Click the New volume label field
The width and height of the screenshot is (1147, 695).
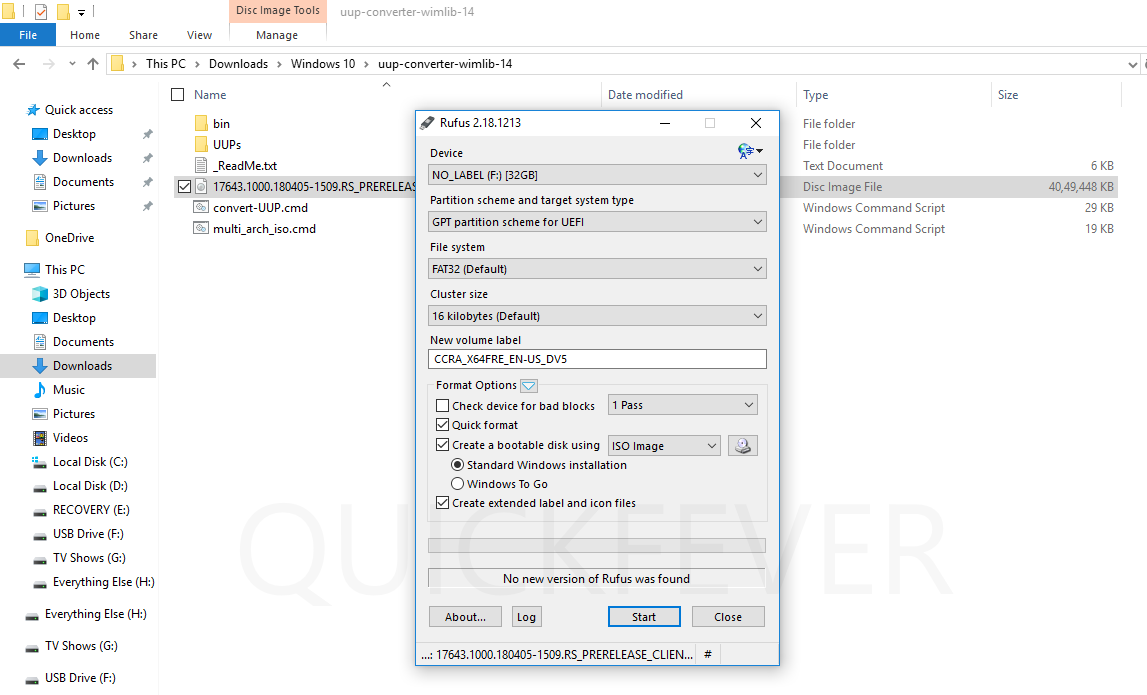(x=597, y=358)
